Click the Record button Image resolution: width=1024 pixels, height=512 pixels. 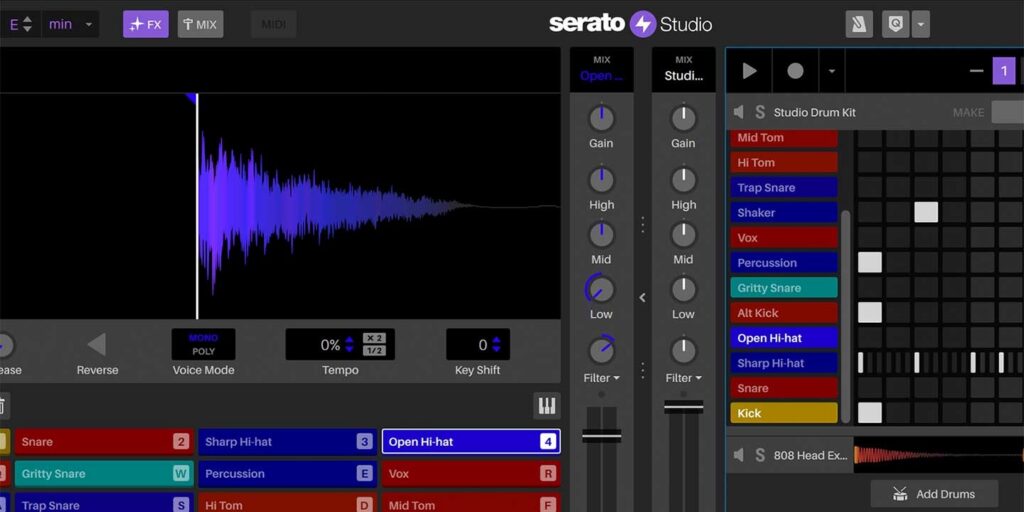[795, 71]
